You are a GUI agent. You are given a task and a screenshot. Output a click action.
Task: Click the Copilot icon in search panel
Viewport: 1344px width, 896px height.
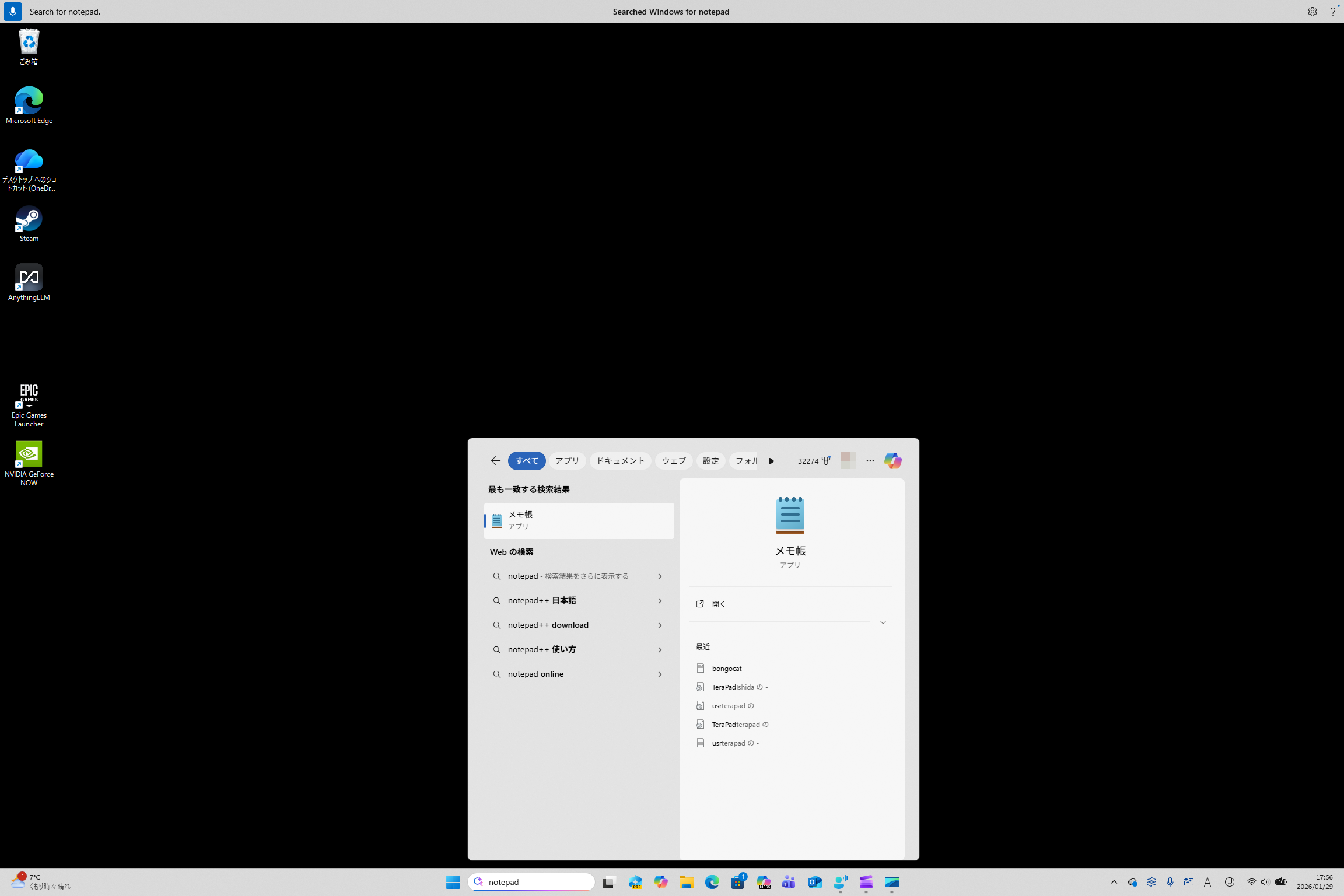tap(892, 461)
